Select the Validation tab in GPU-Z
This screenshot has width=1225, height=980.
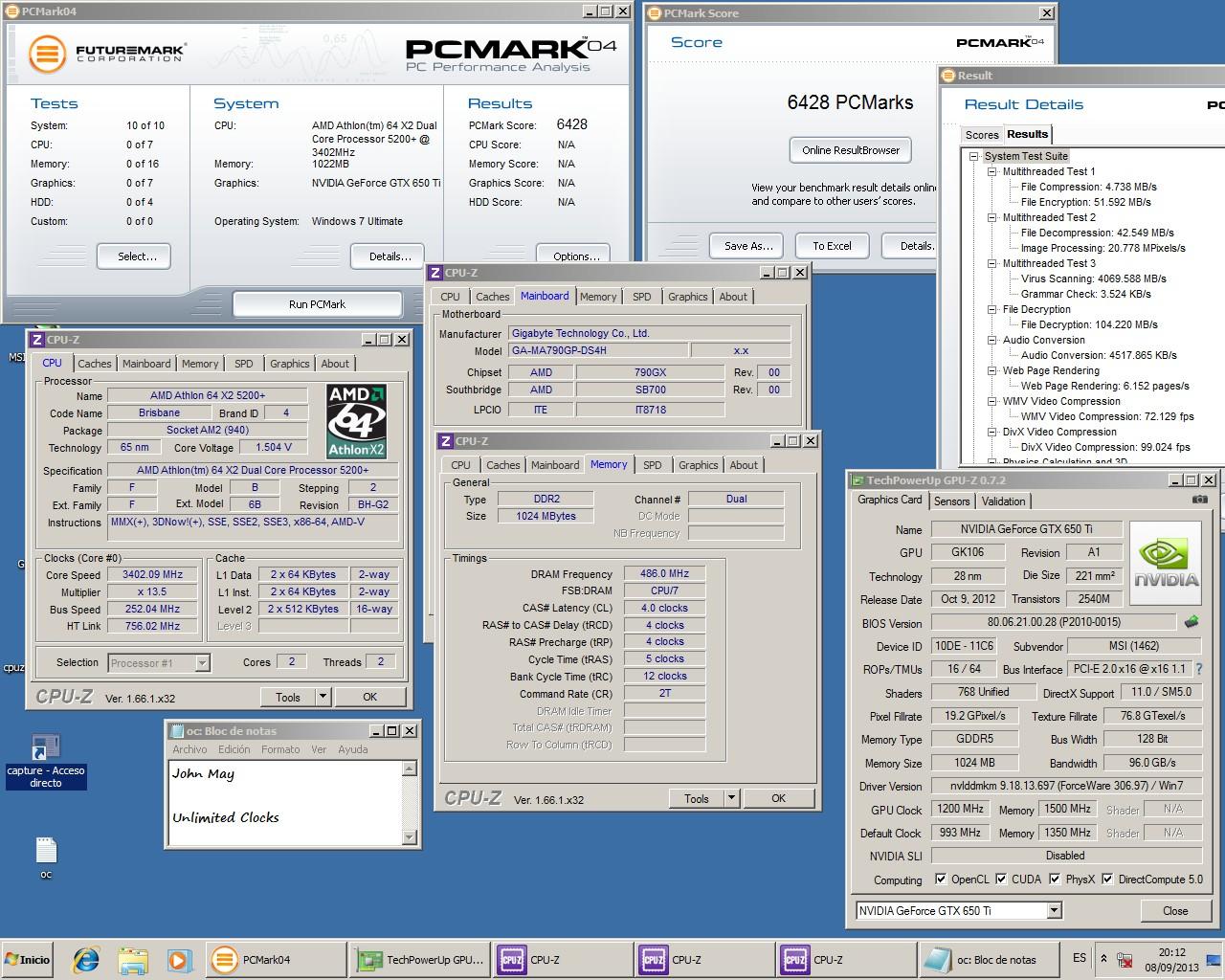tap(1003, 501)
